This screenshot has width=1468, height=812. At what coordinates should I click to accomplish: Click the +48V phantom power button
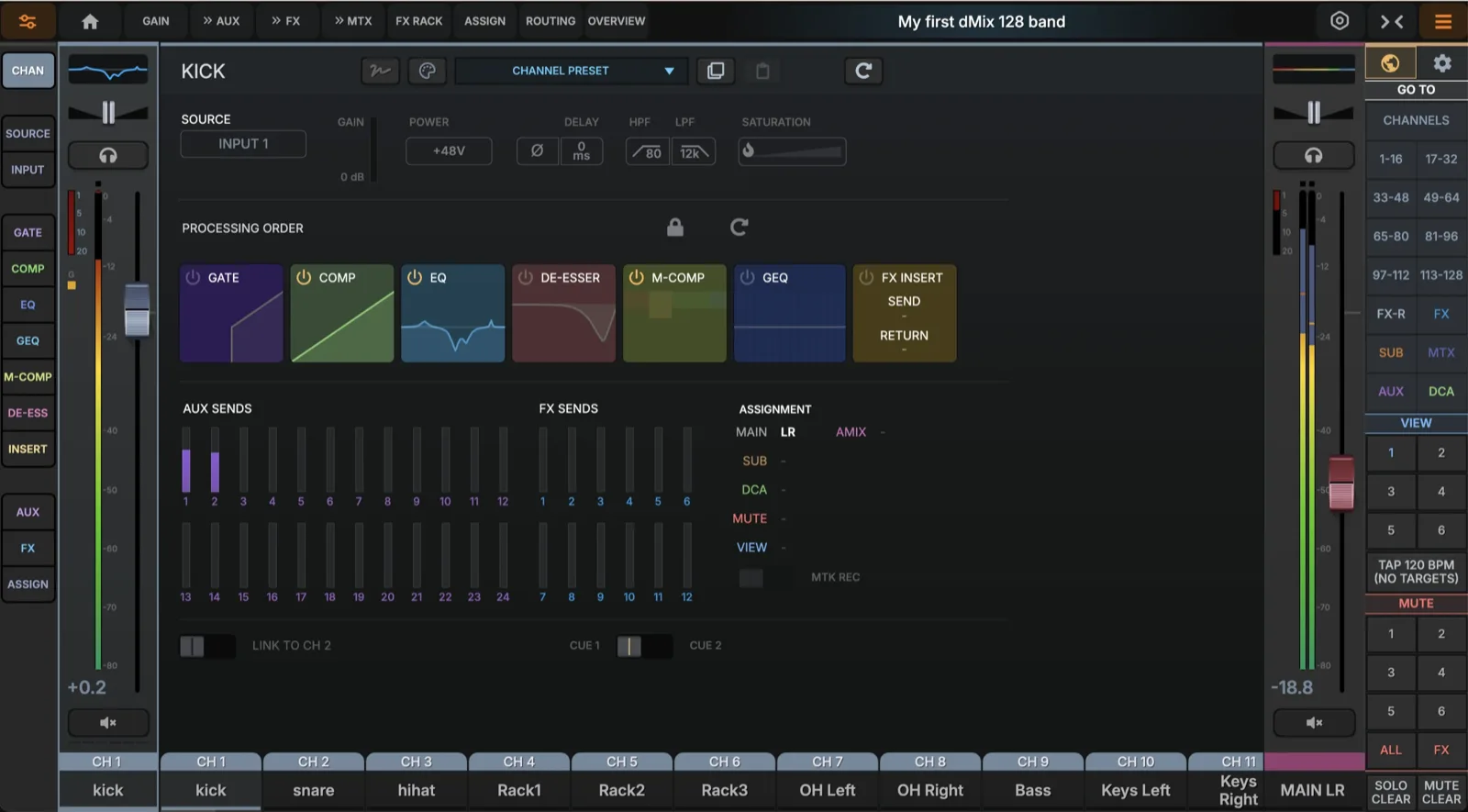[x=449, y=150]
